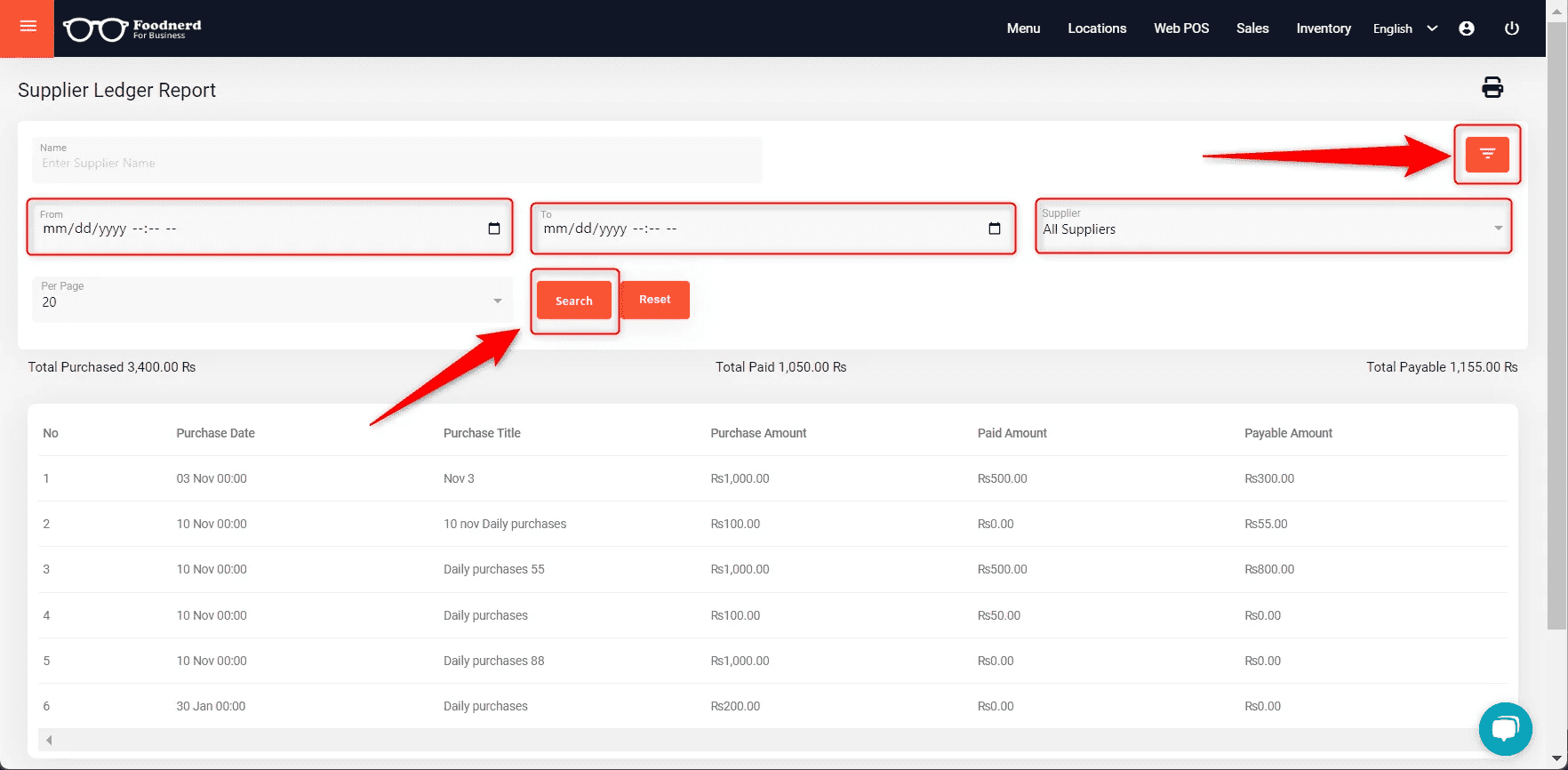Open the To date calendar picker
The image size is (1568, 770).
[x=995, y=229]
